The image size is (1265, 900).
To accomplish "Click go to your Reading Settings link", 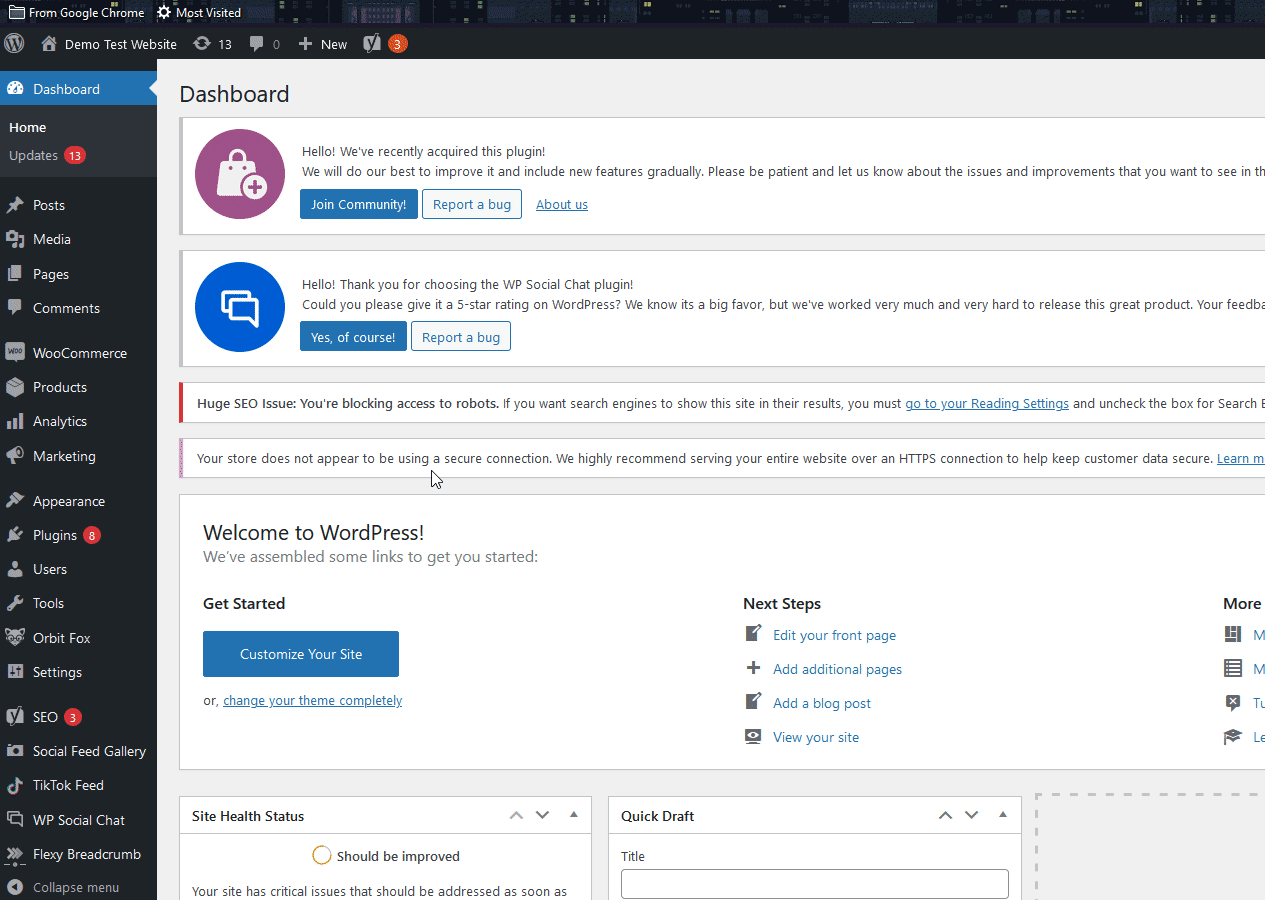I will point(987,403).
